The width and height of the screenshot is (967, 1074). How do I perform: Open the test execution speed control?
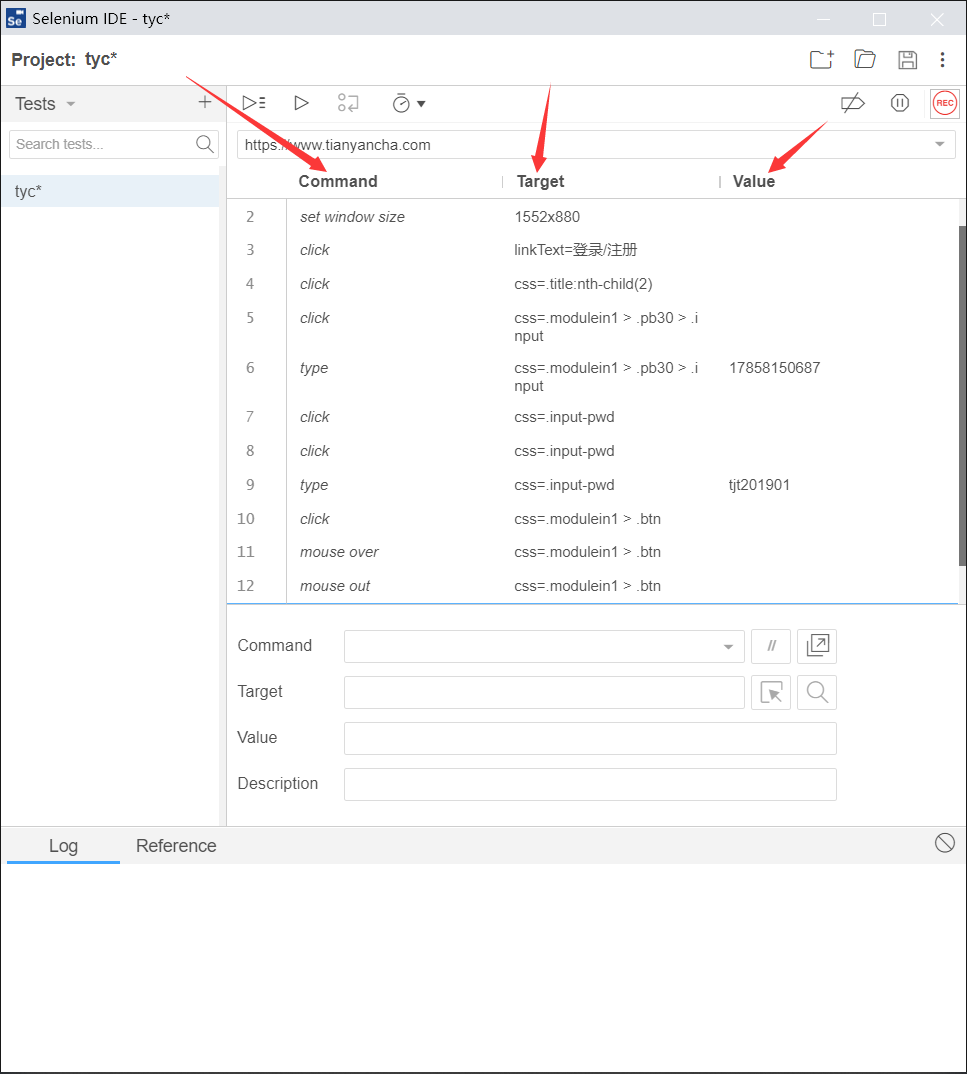coord(408,103)
